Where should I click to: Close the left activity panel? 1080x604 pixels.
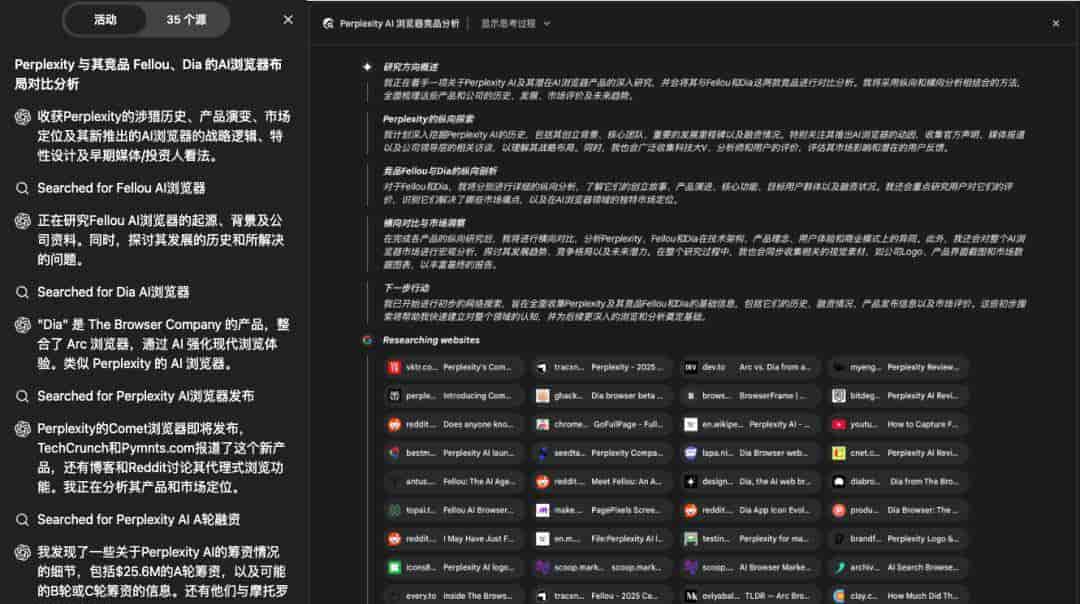(x=288, y=20)
